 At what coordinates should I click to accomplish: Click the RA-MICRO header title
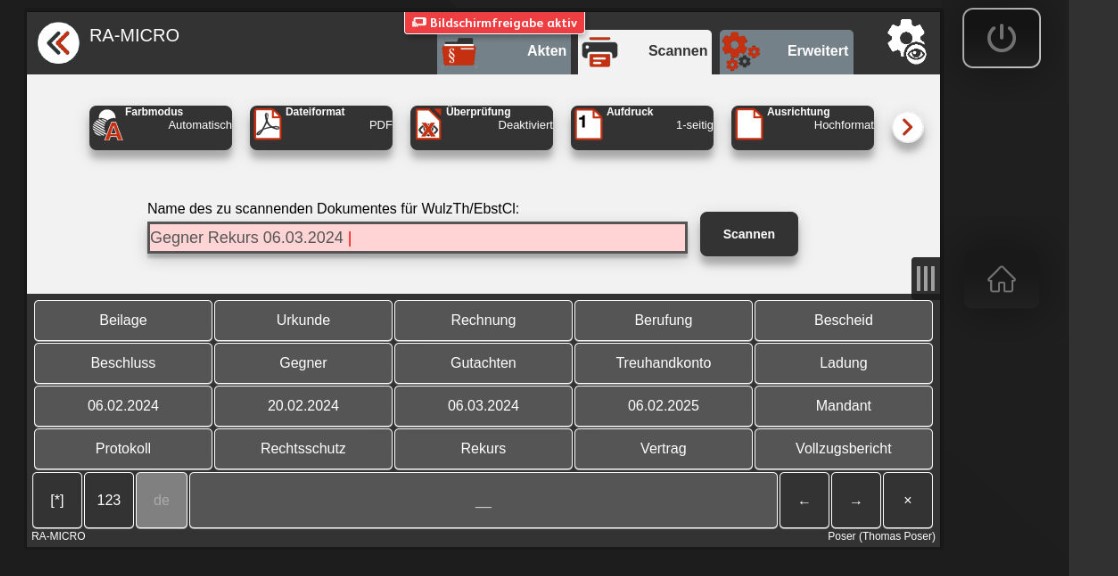pos(134,35)
